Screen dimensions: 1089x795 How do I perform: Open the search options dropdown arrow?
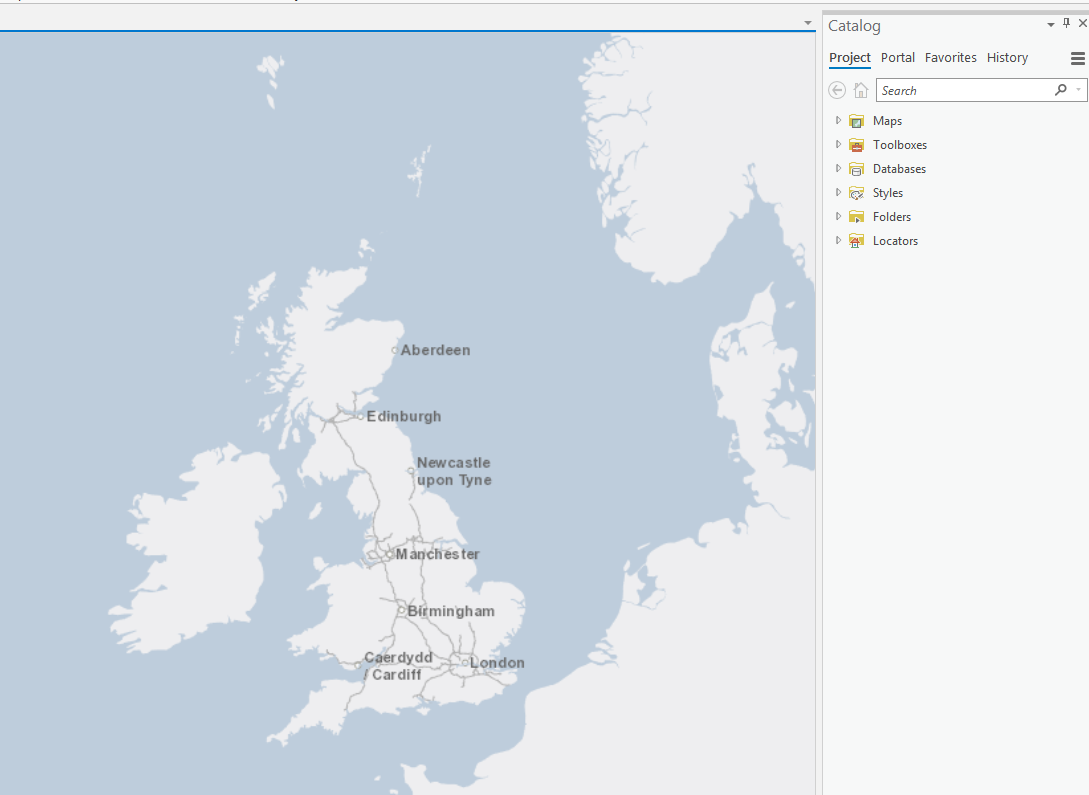[1078, 90]
